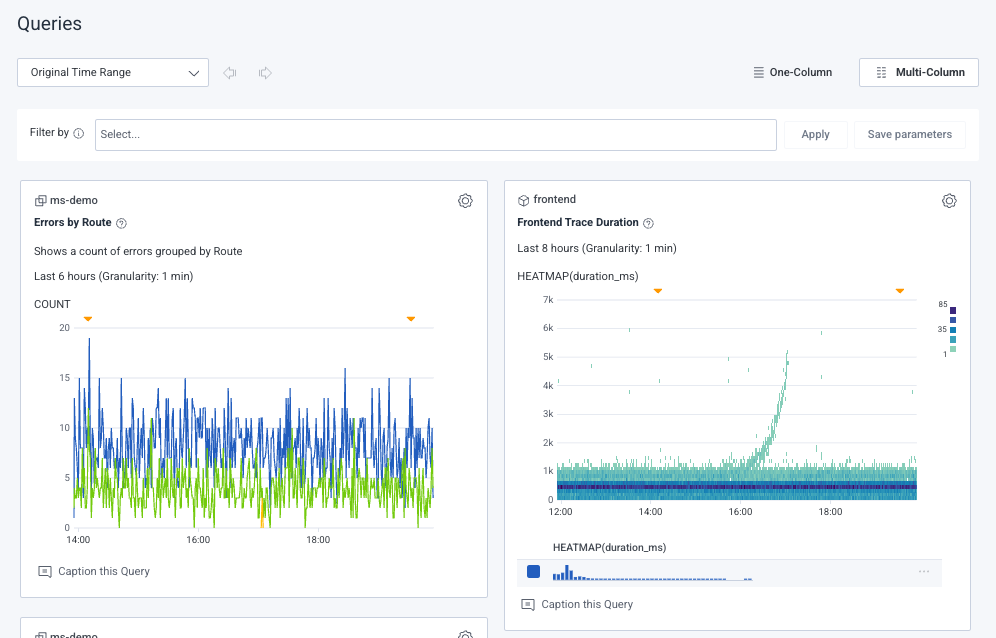The width and height of the screenshot is (996, 638).
Task: Click help icon beside Errors by Route
Action: (x=122, y=223)
